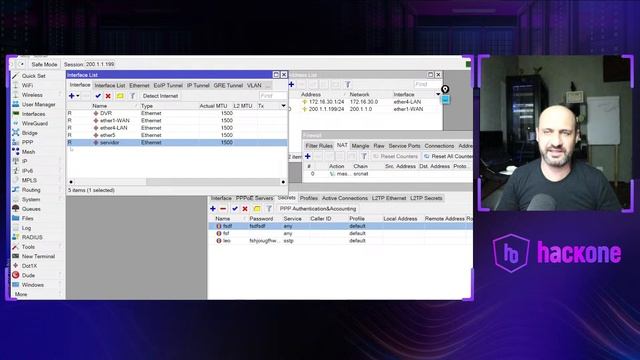Click the red X disable button in Interface List
This screenshot has height=360, width=640.
coord(108,96)
